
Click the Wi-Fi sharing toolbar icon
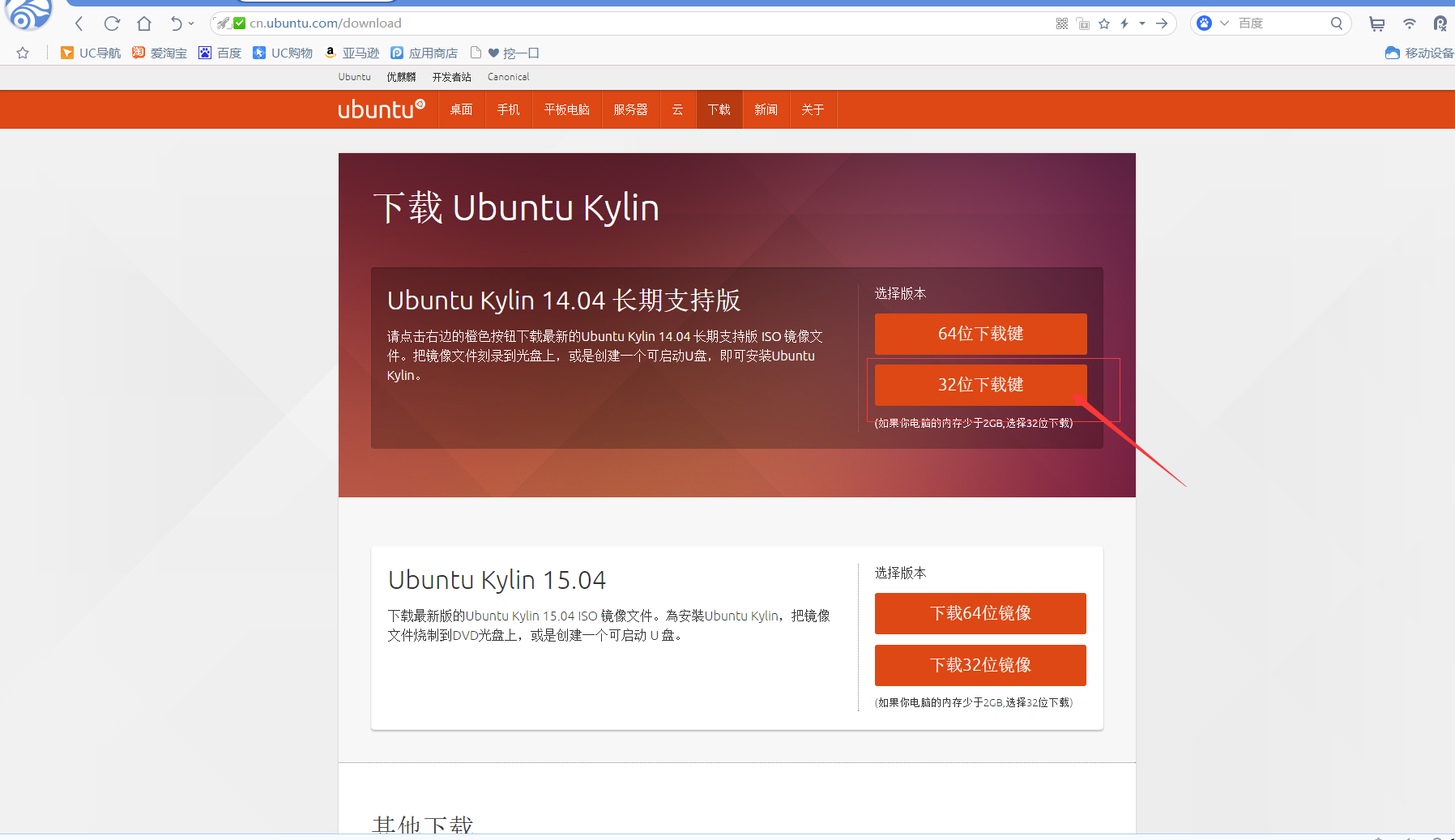(x=1410, y=23)
